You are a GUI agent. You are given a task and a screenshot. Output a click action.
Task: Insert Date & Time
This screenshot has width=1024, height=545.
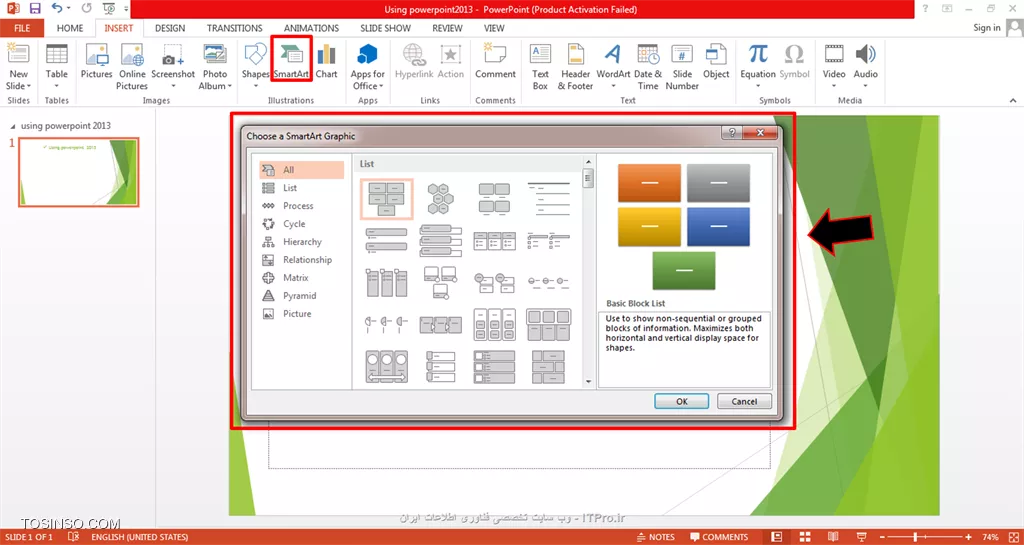[648, 67]
